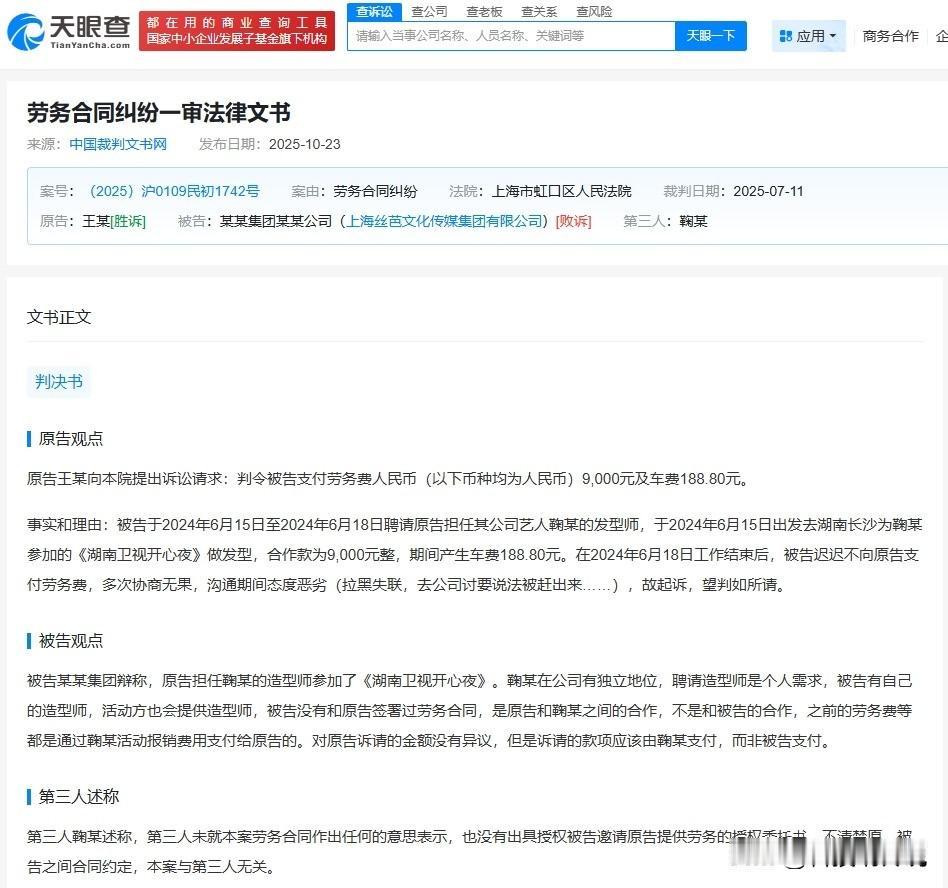Switch to the 查公司 tab
The height and width of the screenshot is (888, 948).
click(x=429, y=11)
